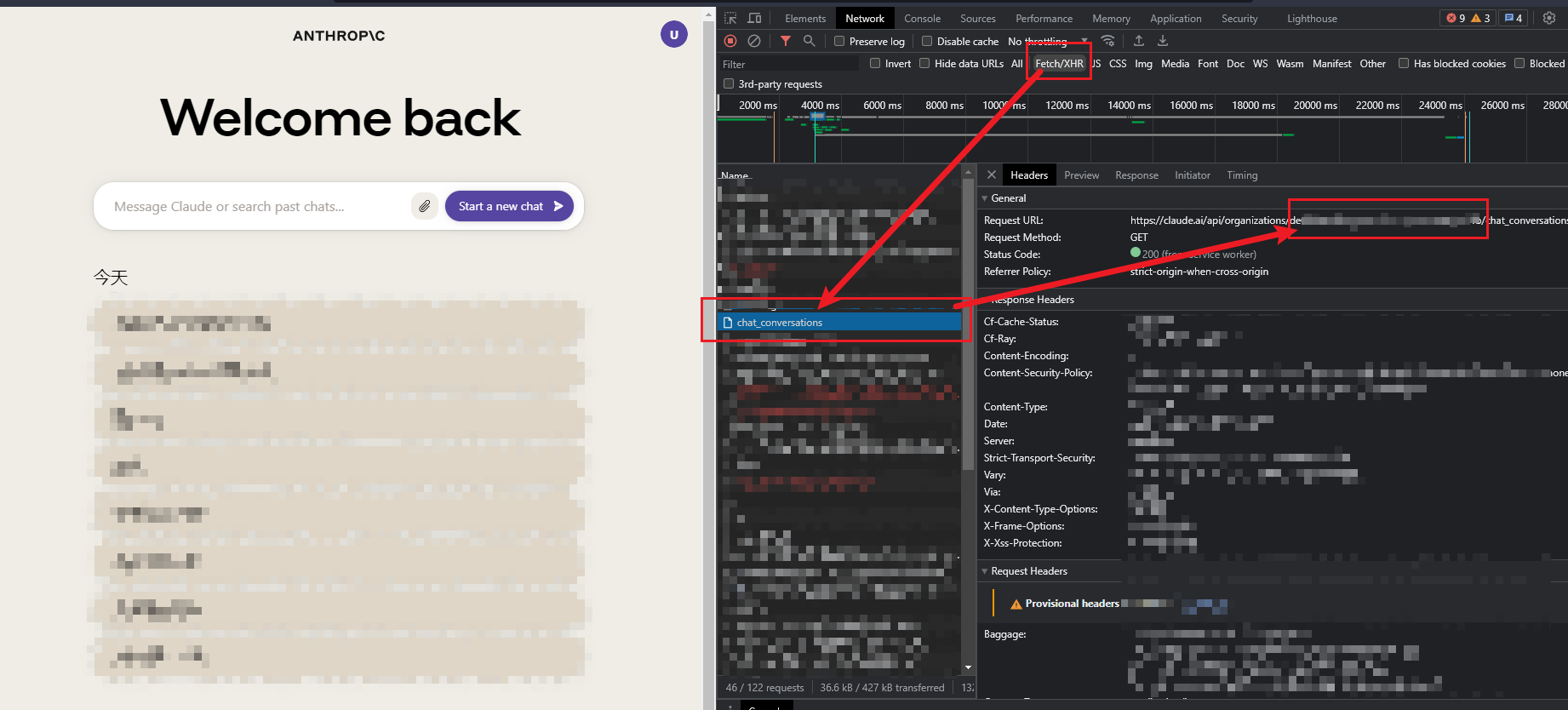Toggle Hide data URLs checkbox
This screenshot has width=1568, height=710.
924,63
